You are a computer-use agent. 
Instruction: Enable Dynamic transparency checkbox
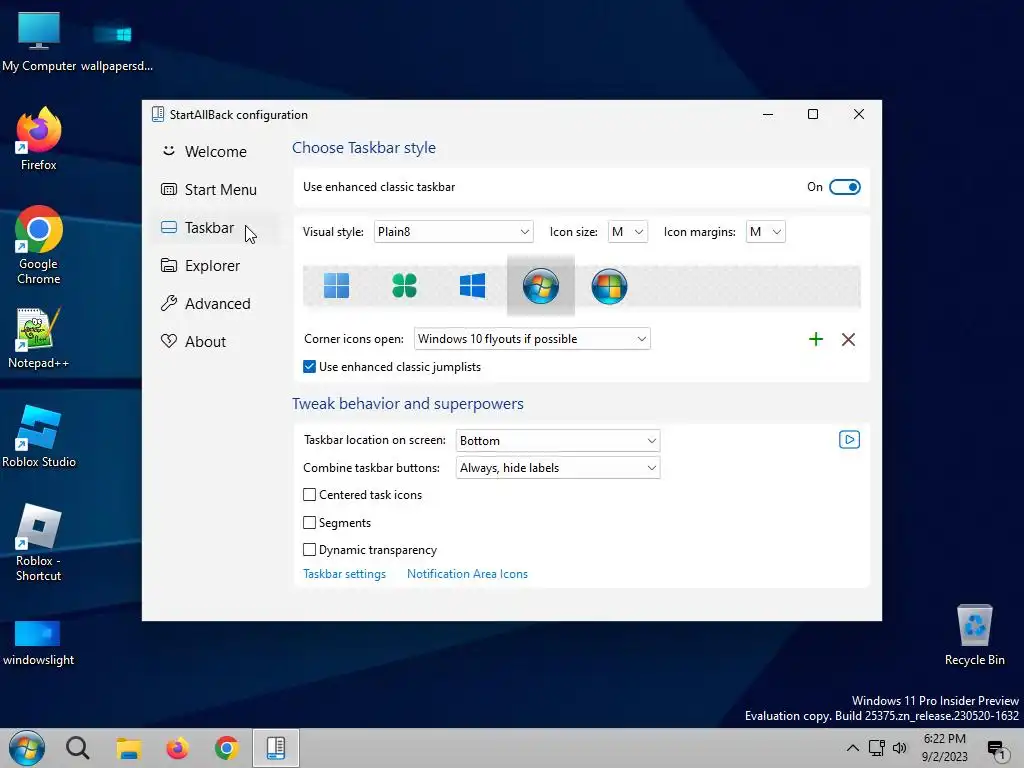(x=310, y=550)
